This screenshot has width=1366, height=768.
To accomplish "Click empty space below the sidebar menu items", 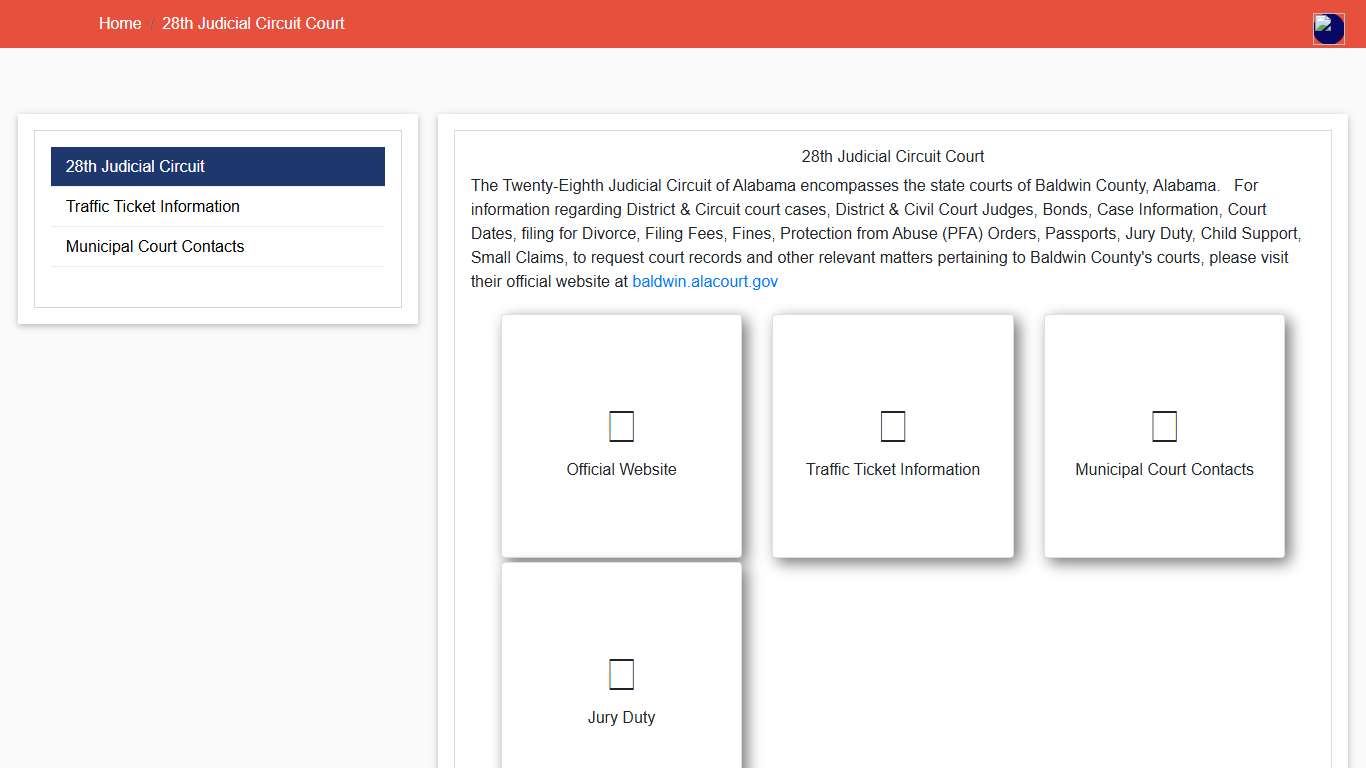I will click(x=217, y=287).
